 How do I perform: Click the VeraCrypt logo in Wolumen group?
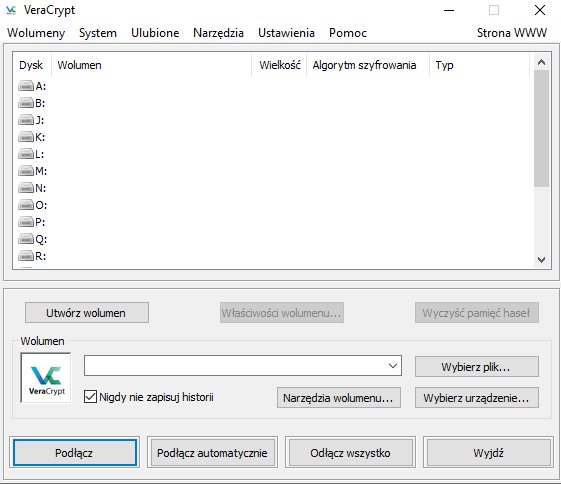46,378
